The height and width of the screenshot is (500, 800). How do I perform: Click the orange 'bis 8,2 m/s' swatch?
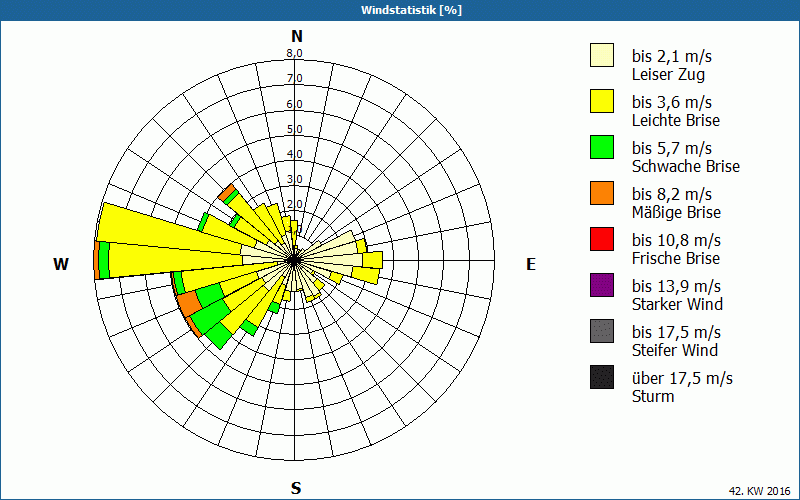point(602,193)
